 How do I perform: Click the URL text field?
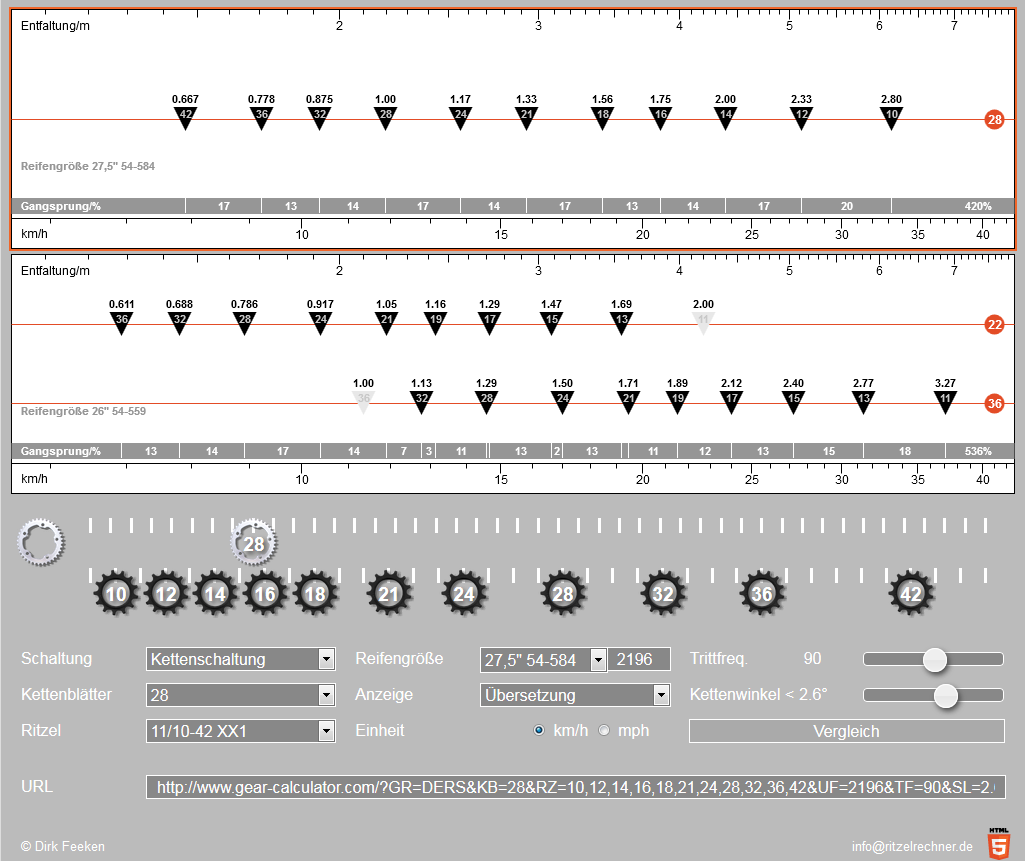tap(575, 787)
